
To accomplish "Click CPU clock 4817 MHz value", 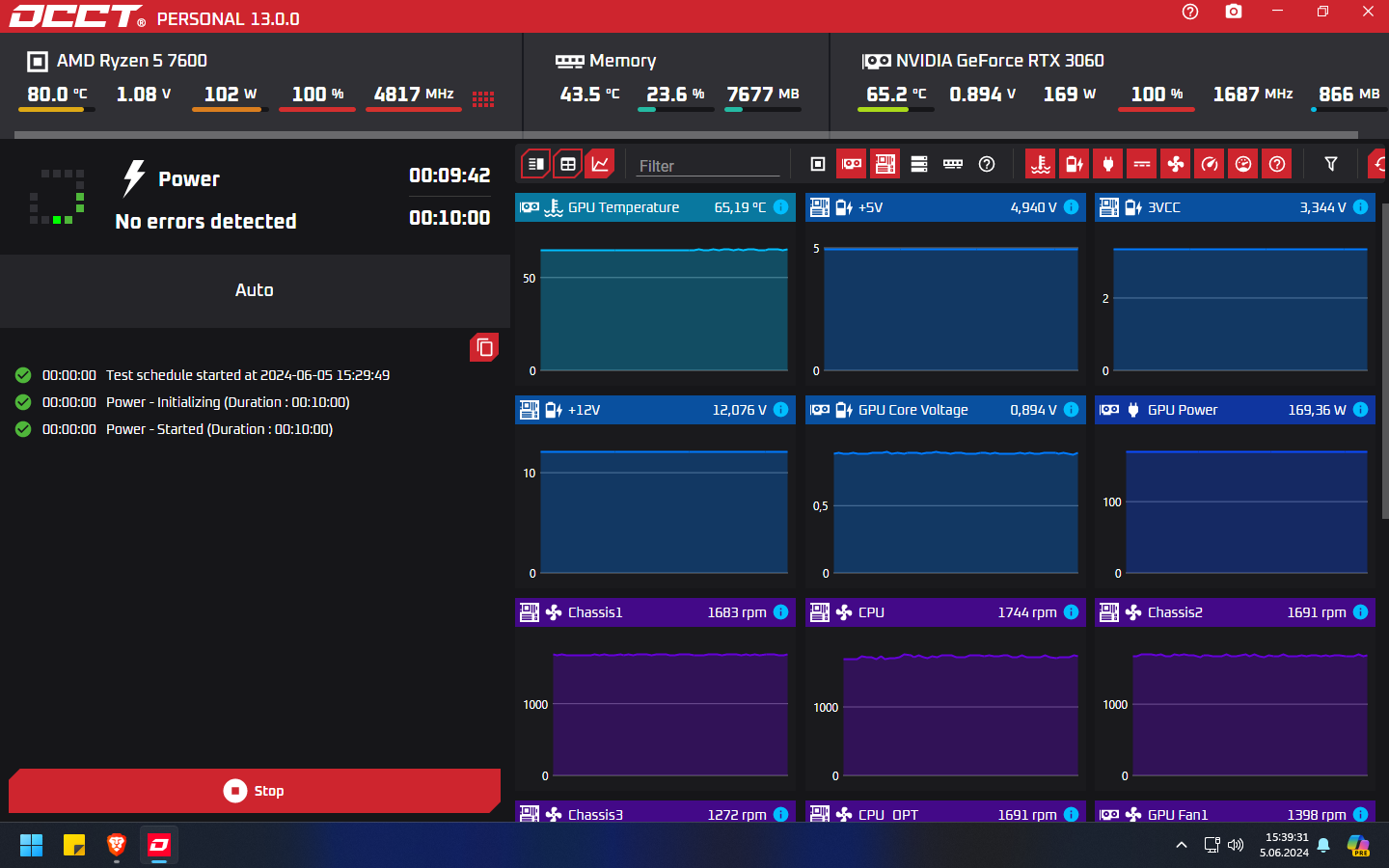I will click(x=414, y=95).
